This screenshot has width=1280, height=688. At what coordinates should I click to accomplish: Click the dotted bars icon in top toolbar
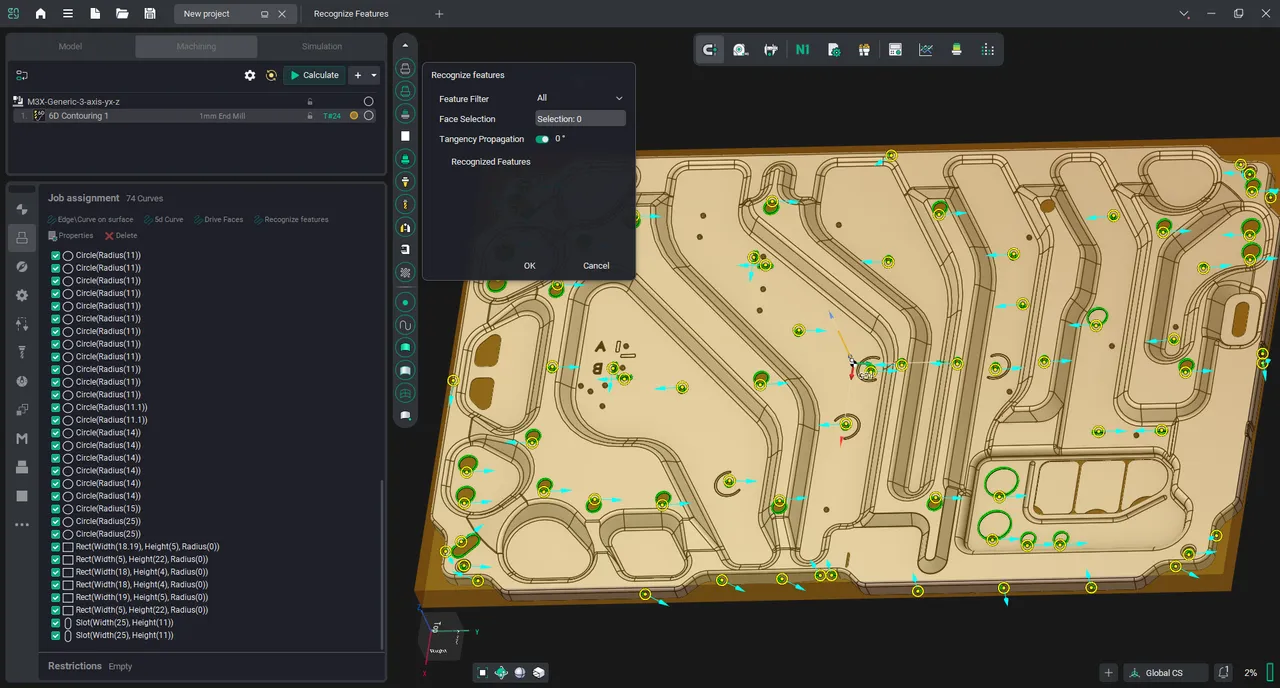988,49
